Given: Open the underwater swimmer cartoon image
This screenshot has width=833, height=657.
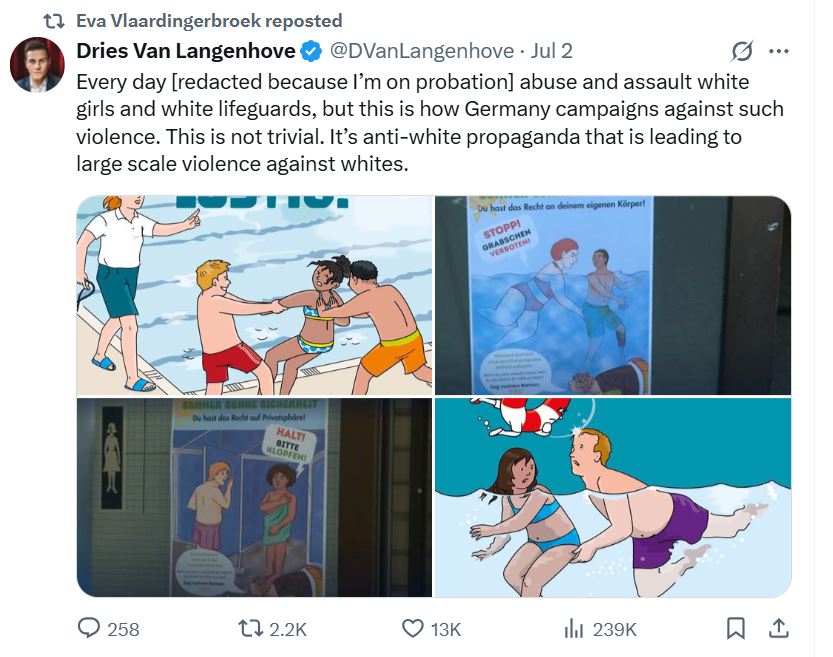Looking at the screenshot, I should tap(613, 497).
